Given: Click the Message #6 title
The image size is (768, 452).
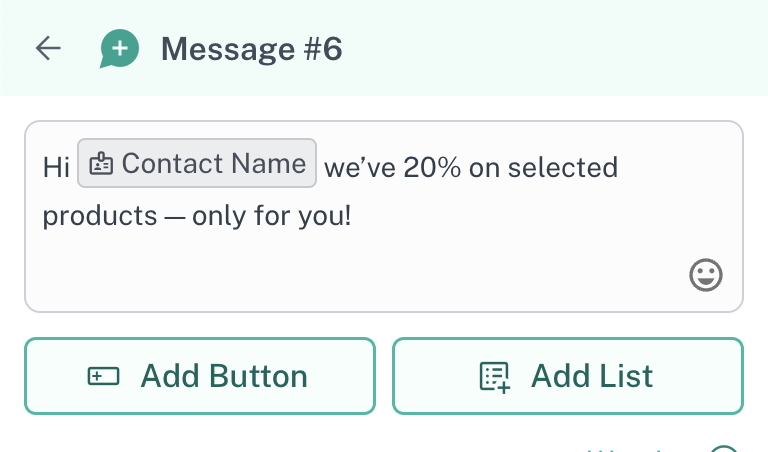Looking at the screenshot, I should [251, 48].
